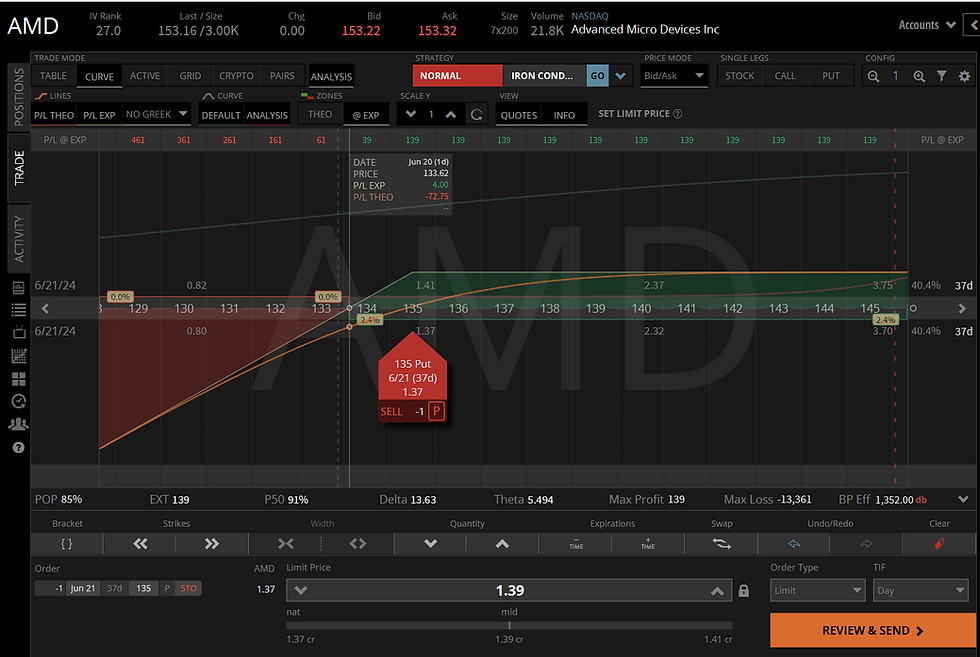Click the Bracket braces button
The width and height of the screenshot is (980, 657).
point(66,544)
